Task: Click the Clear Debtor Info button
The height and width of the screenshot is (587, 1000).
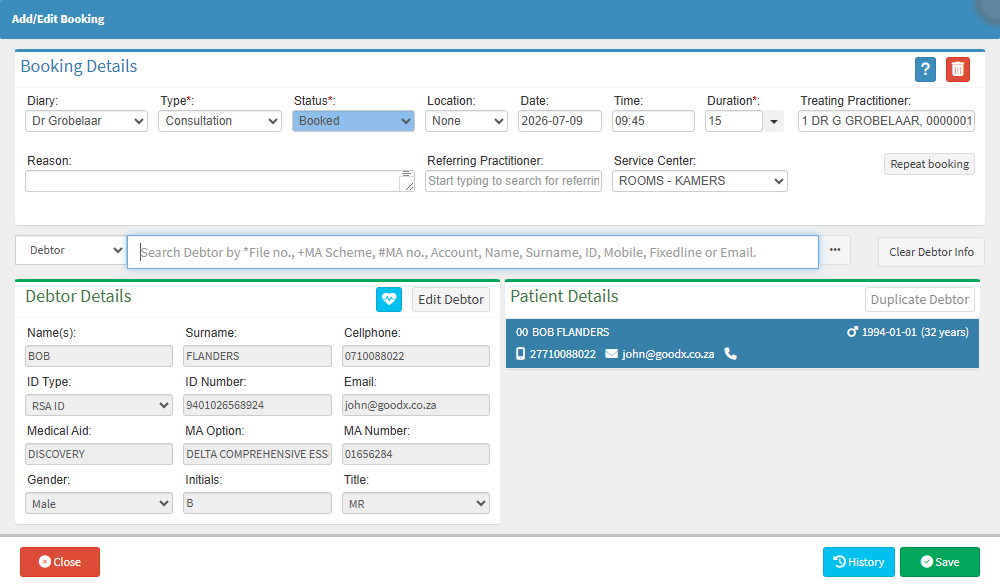Action: tap(931, 252)
